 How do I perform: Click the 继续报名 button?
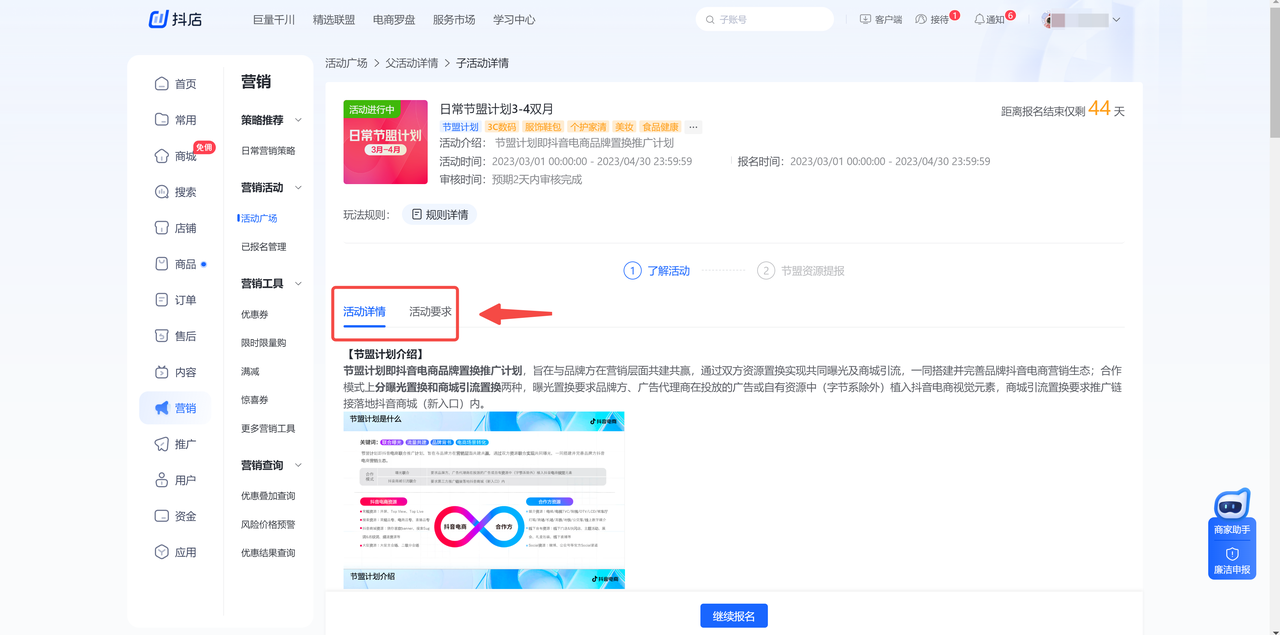tap(734, 615)
